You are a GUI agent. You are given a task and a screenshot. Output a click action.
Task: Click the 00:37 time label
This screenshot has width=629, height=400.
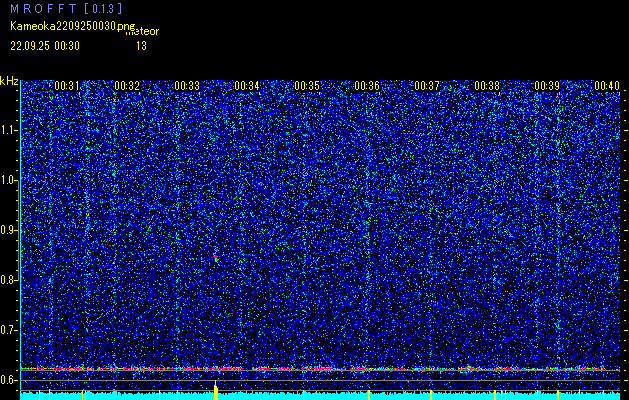[427, 86]
